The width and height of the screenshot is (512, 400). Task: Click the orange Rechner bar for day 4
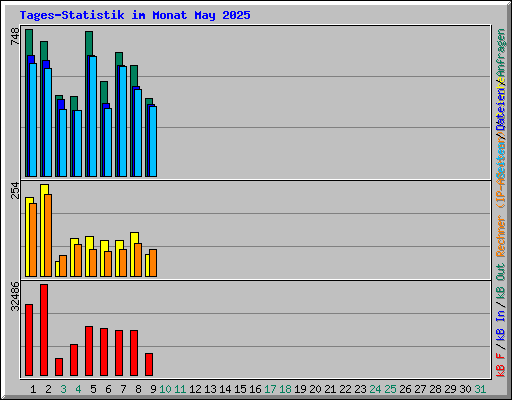[x=78, y=260]
